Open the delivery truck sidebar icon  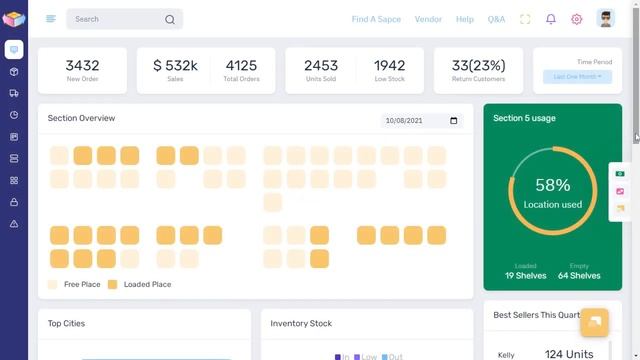pos(14,93)
